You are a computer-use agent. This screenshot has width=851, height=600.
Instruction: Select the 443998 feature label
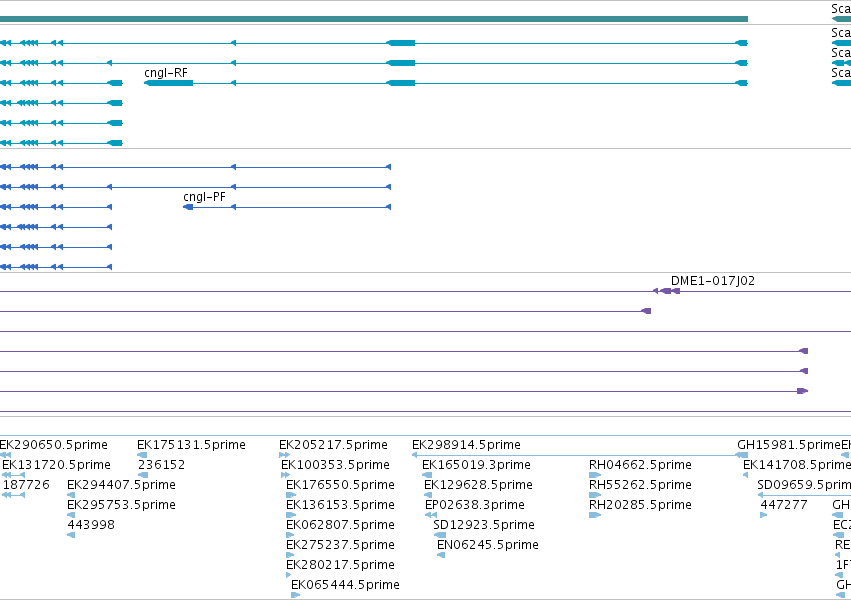click(x=91, y=525)
